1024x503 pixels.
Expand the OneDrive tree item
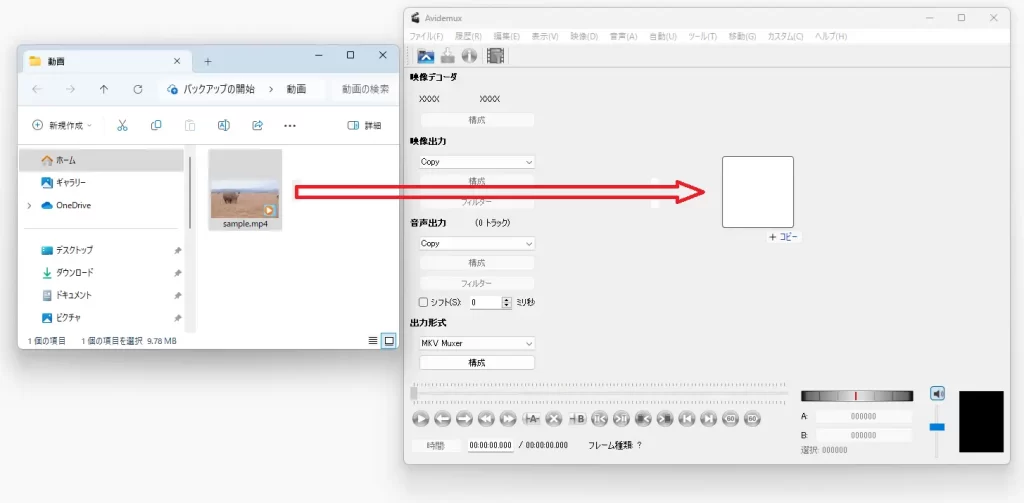(28, 205)
